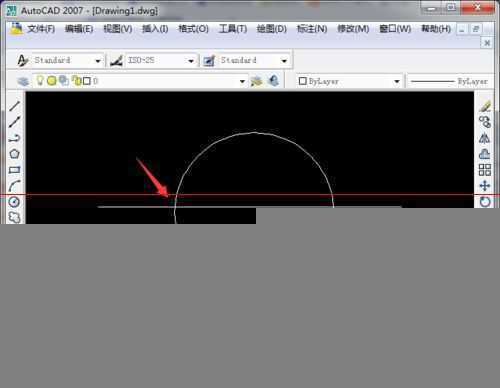The image size is (500, 388).
Task: Click the Rotate tool icon
Action: [485, 202]
